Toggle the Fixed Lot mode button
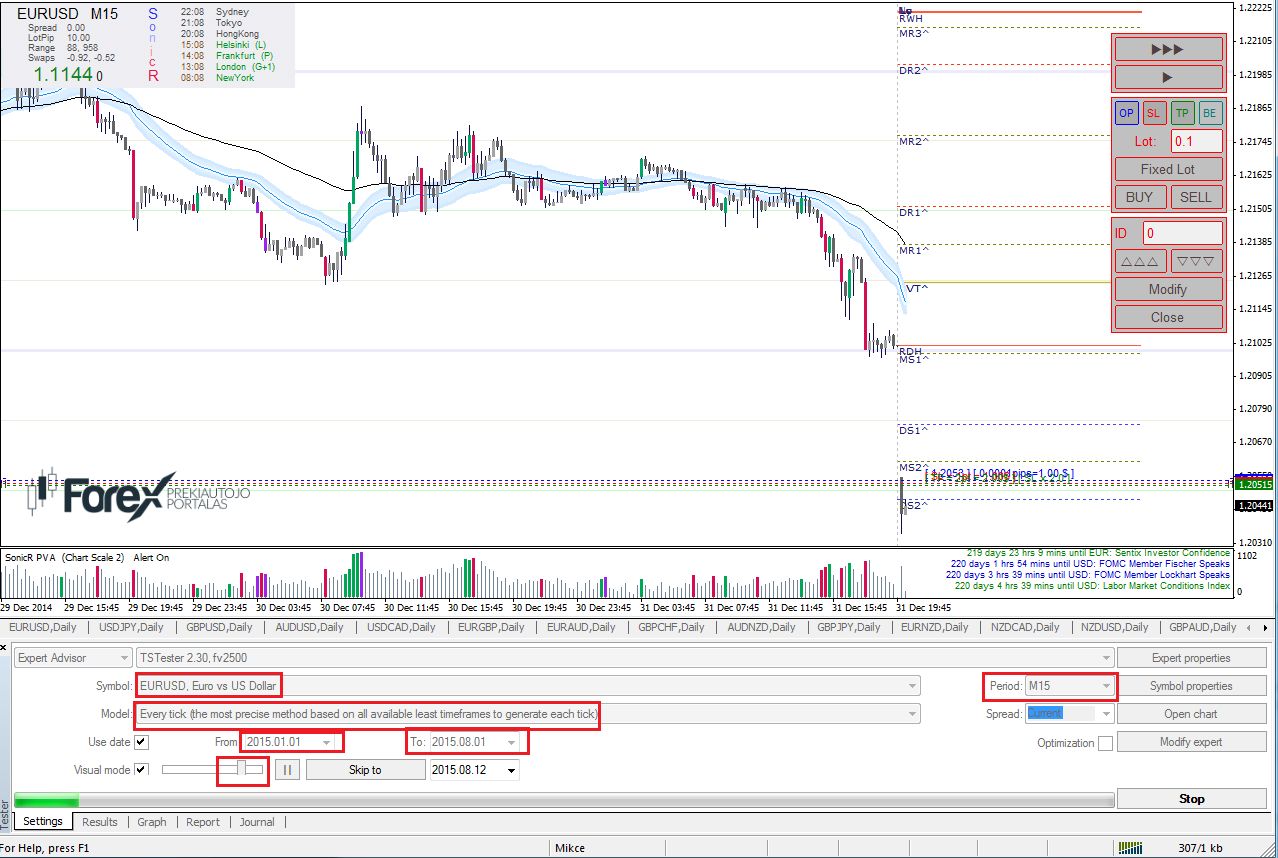This screenshot has width=1278, height=858. click(1168, 169)
